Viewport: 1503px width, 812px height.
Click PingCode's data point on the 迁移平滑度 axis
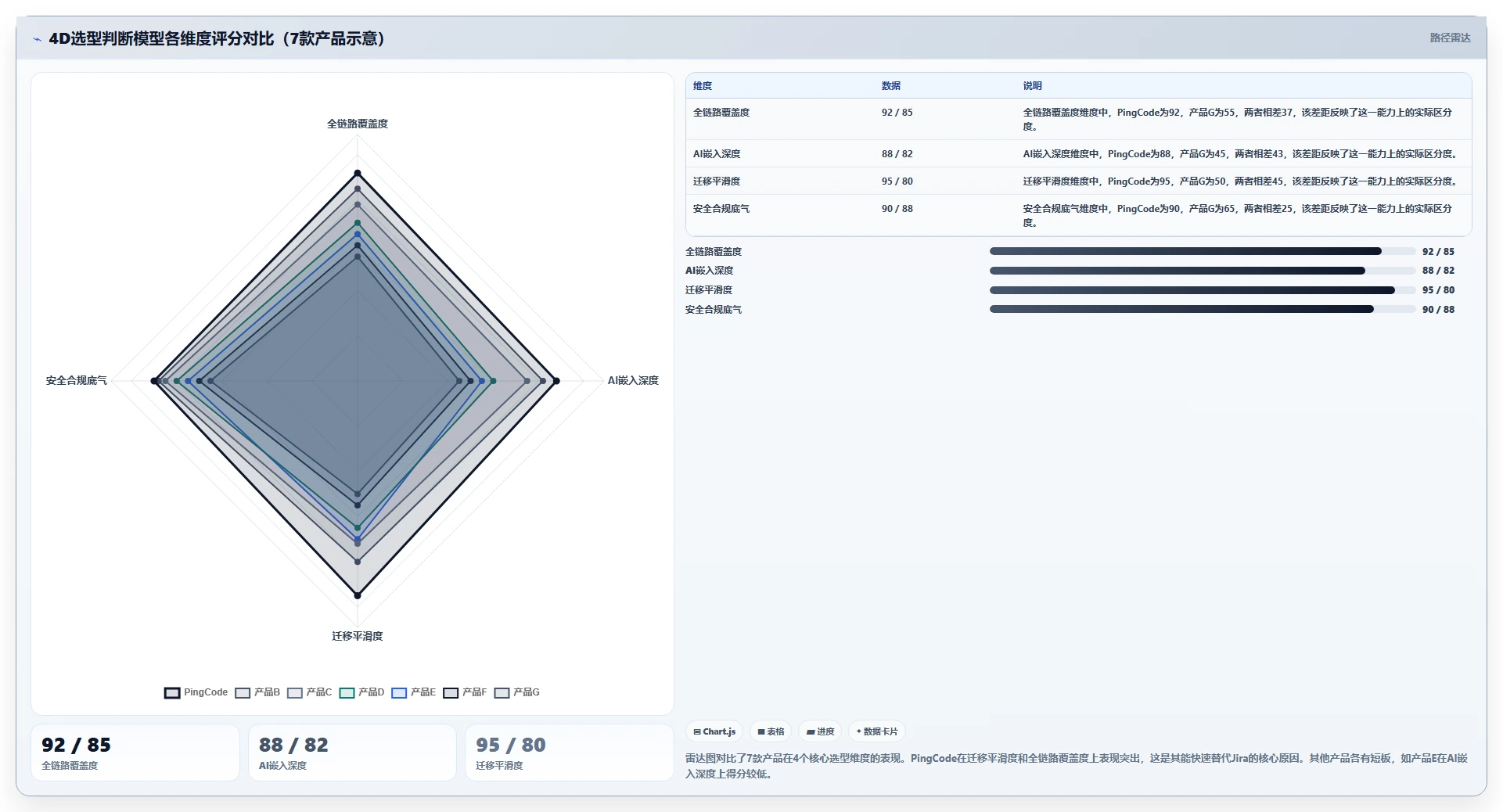point(358,595)
